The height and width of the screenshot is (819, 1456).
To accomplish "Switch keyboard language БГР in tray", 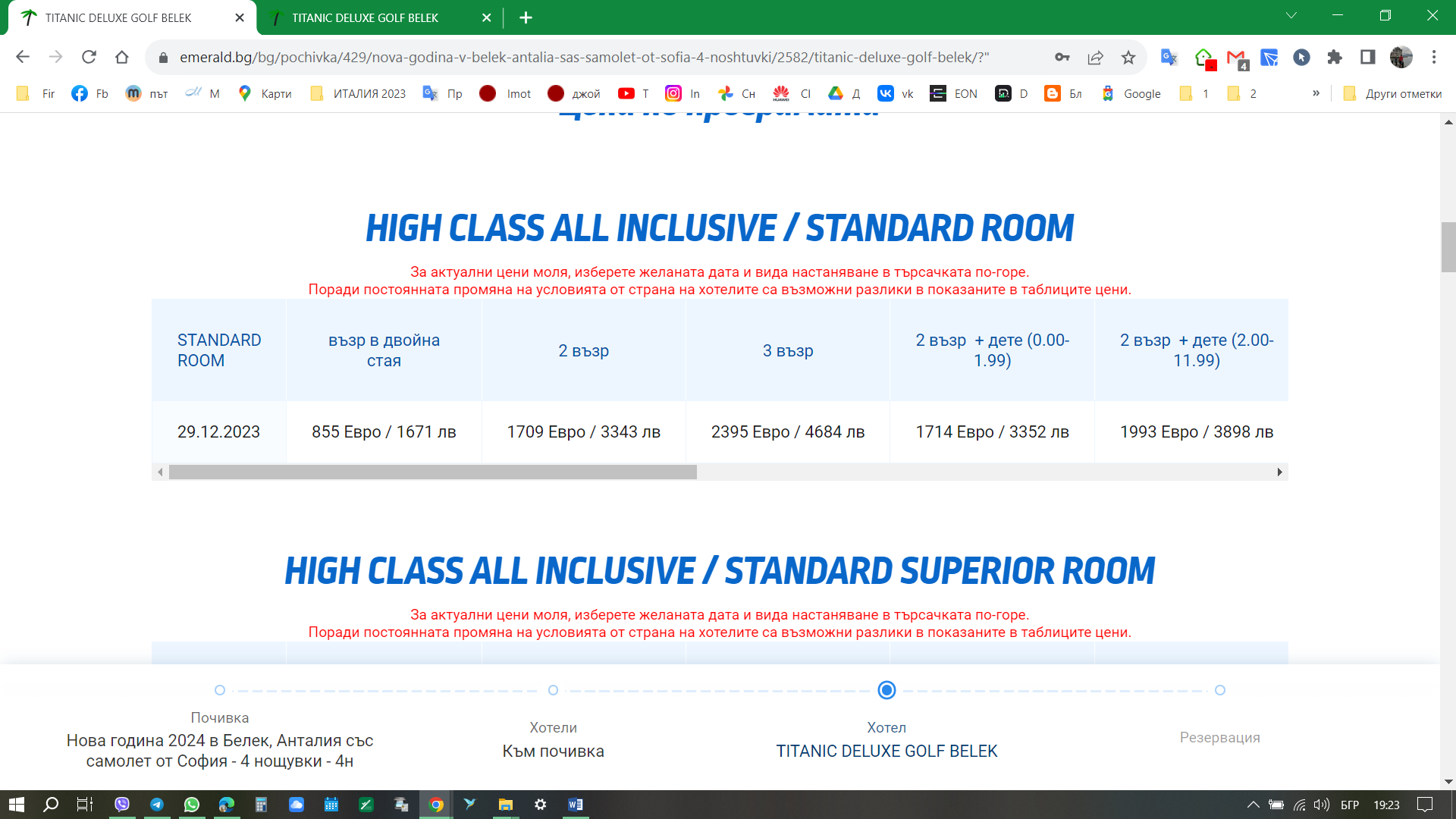I will (x=1350, y=805).
